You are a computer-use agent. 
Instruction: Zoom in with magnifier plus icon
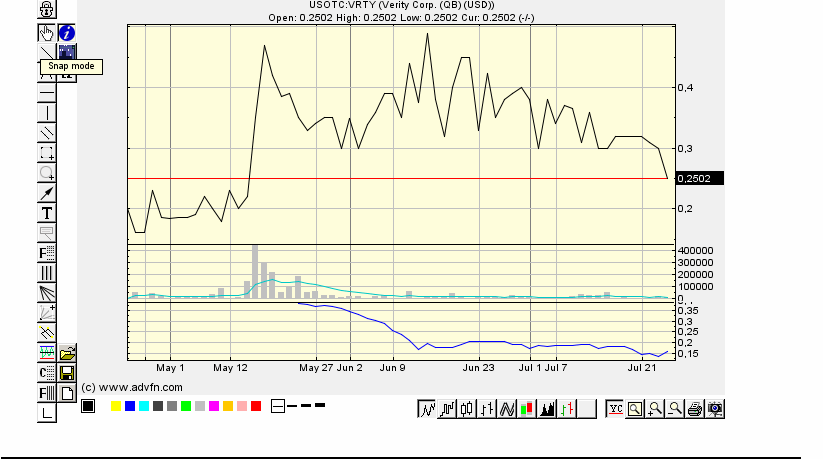click(655, 409)
